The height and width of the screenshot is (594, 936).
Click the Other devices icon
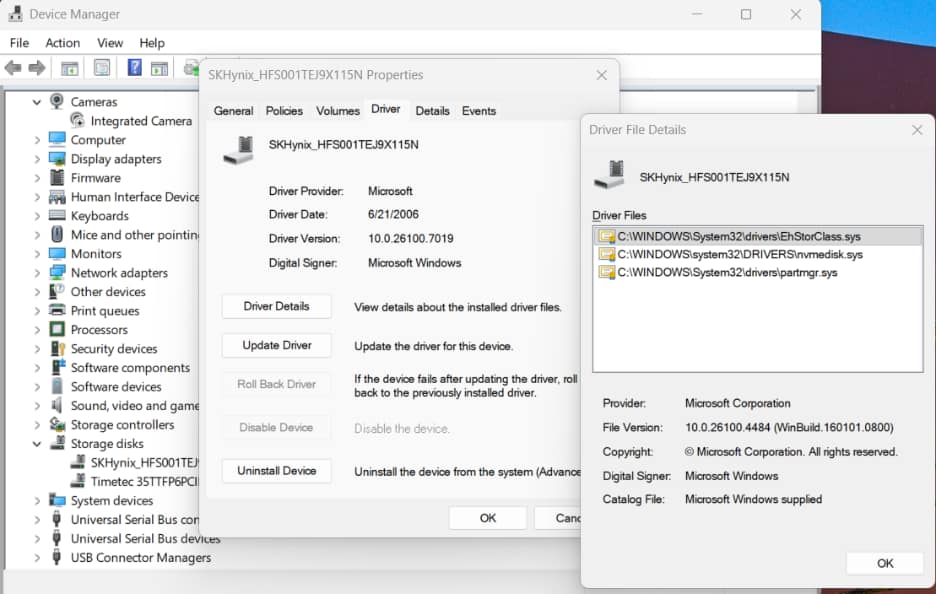click(57, 291)
